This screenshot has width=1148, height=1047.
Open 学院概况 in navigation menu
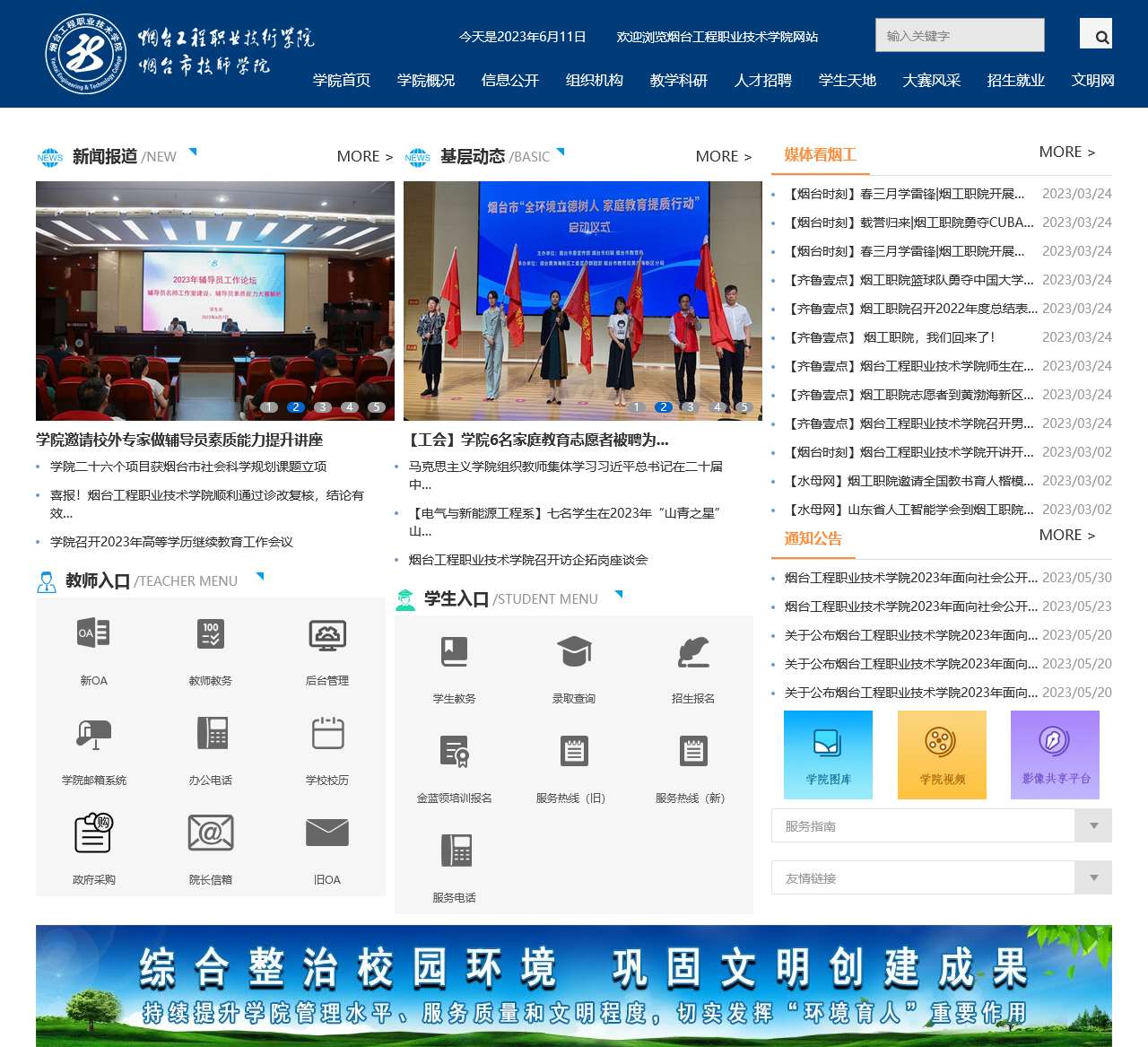(x=426, y=81)
